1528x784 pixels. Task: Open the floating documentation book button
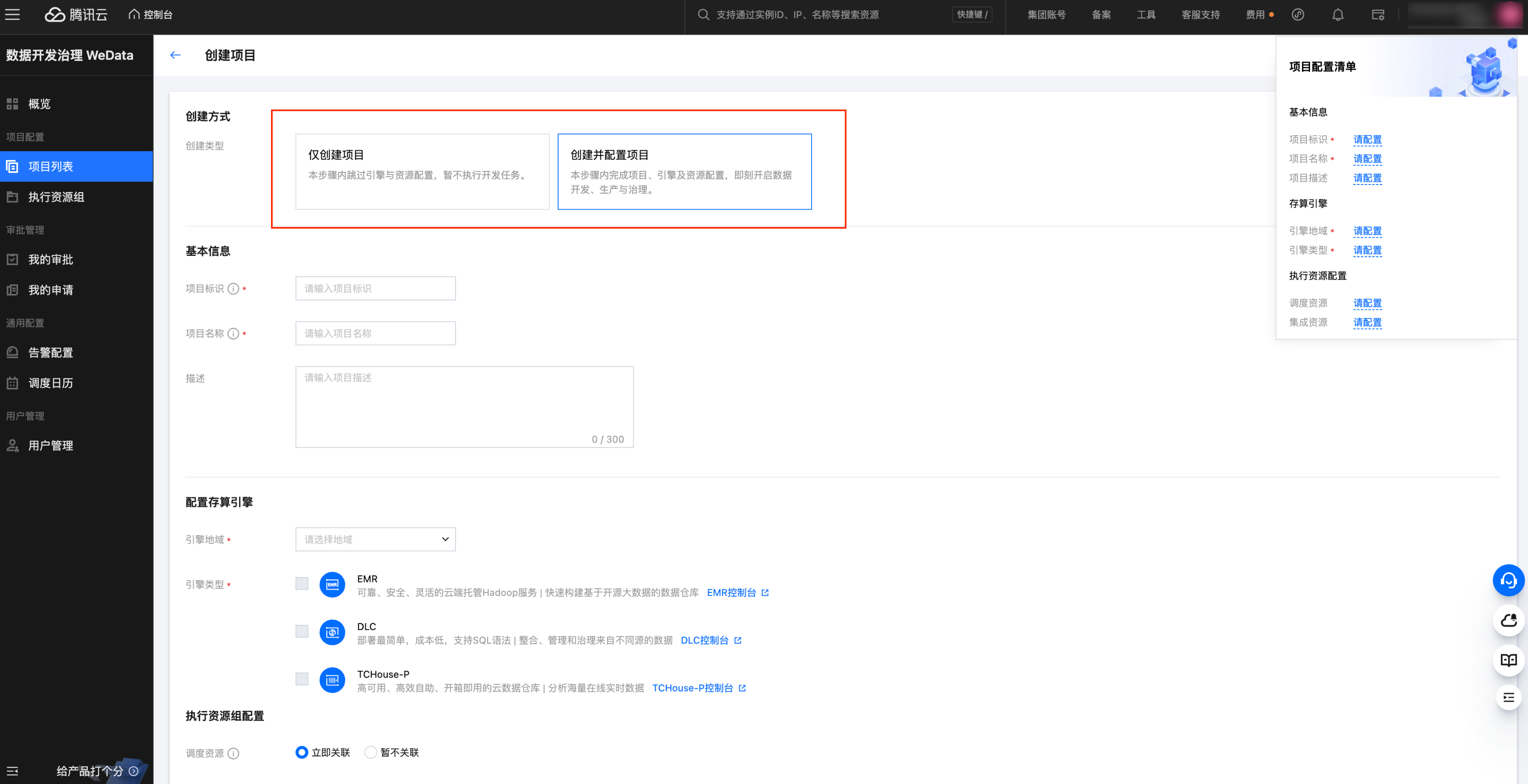[x=1508, y=660]
